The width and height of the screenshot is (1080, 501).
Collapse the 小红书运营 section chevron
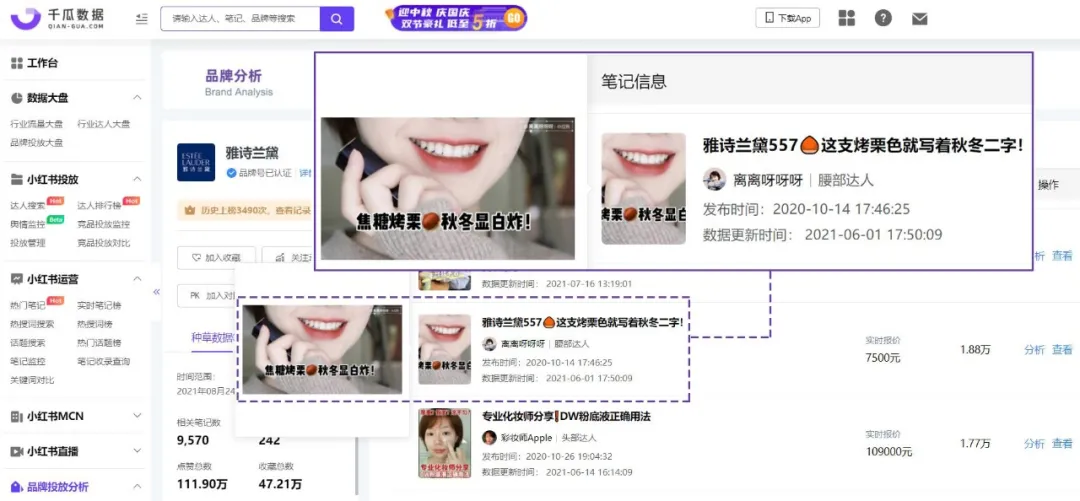137,279
